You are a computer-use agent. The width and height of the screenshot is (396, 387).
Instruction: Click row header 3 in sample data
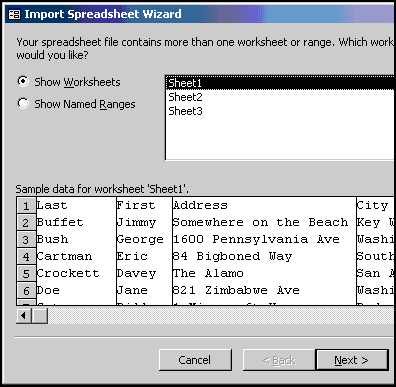click(x=26, y=240)
